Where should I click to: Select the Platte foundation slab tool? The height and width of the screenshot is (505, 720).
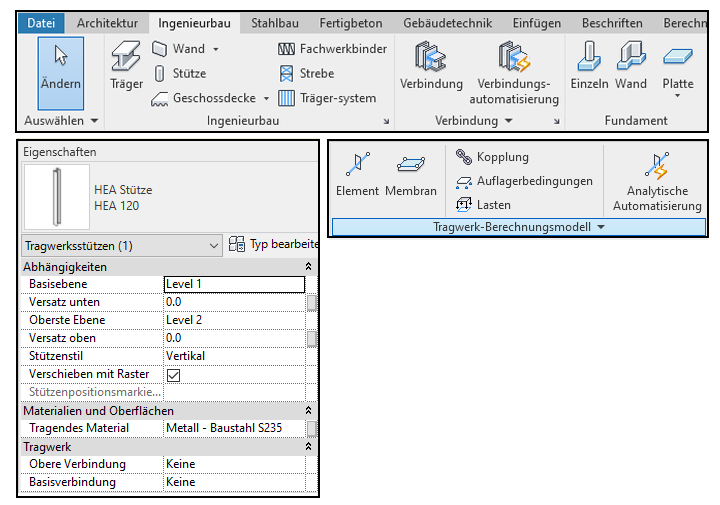(678, 65)
